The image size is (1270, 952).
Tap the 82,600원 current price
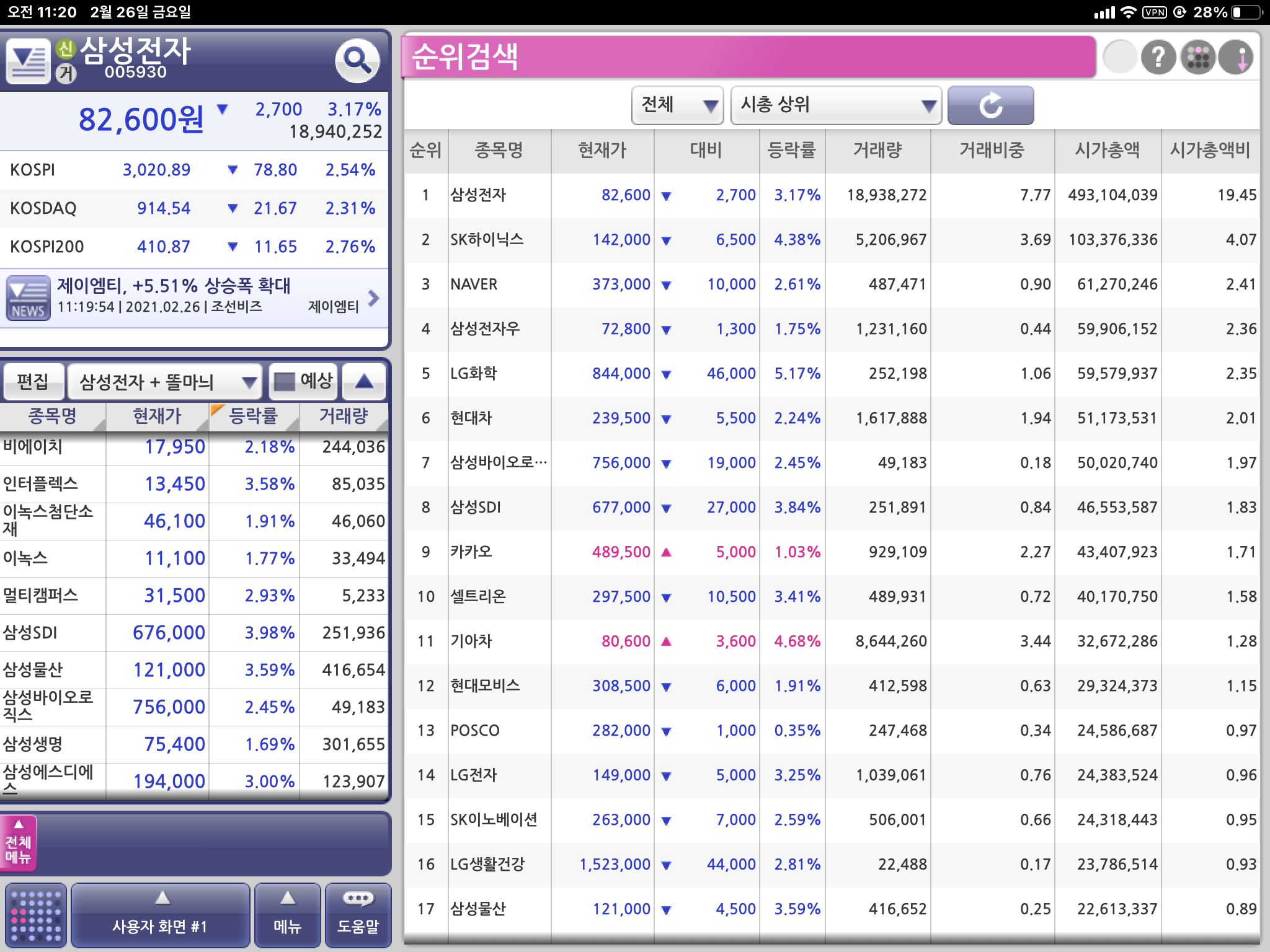141,120
